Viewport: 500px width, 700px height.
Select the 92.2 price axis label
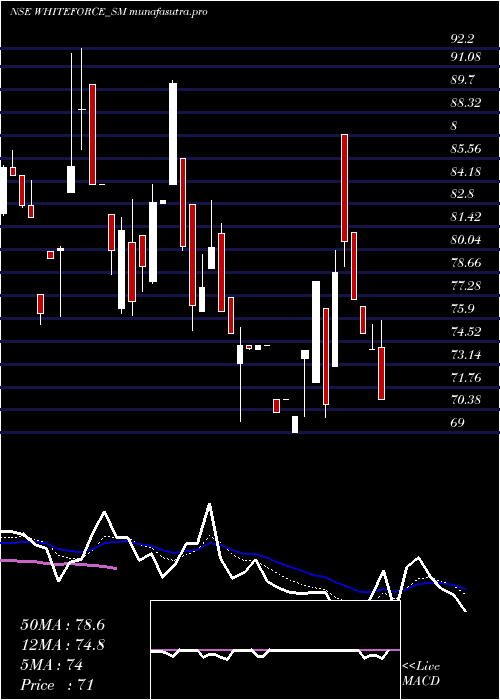[462, 39]
